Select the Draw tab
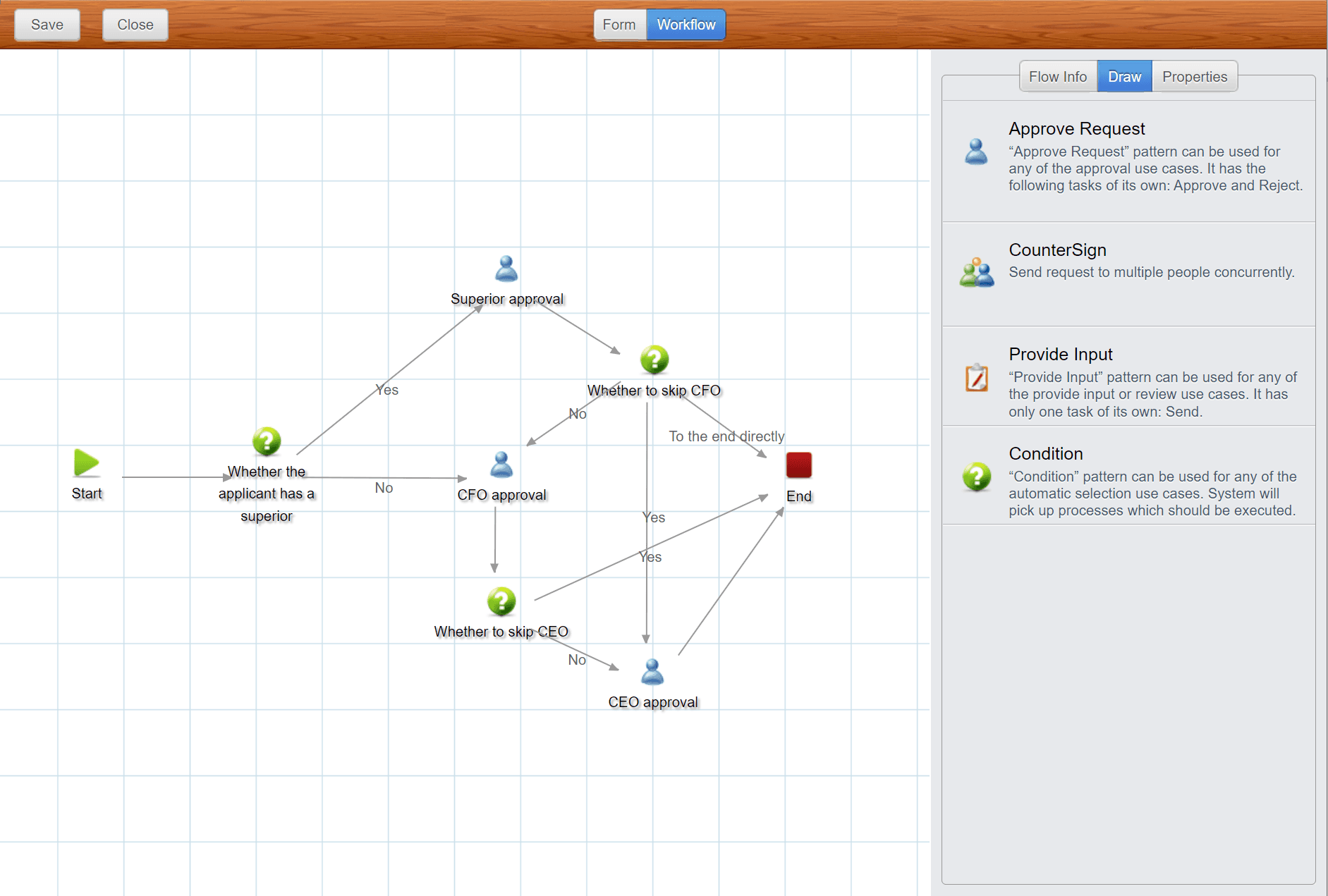Viewport: 1328px width, 896px height. pyautogui.click(x=1124, y=77)
